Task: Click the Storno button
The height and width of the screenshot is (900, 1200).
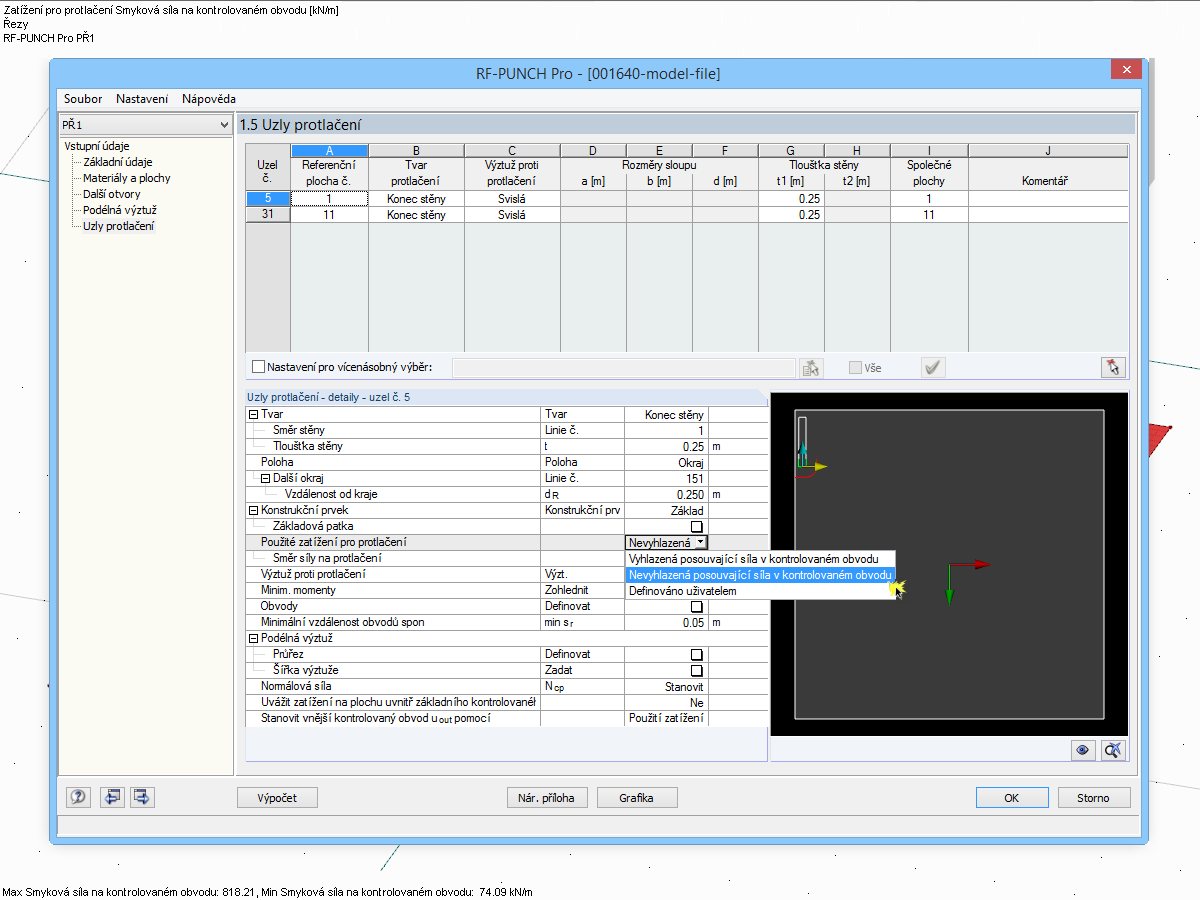Action: pos(1092,797)
